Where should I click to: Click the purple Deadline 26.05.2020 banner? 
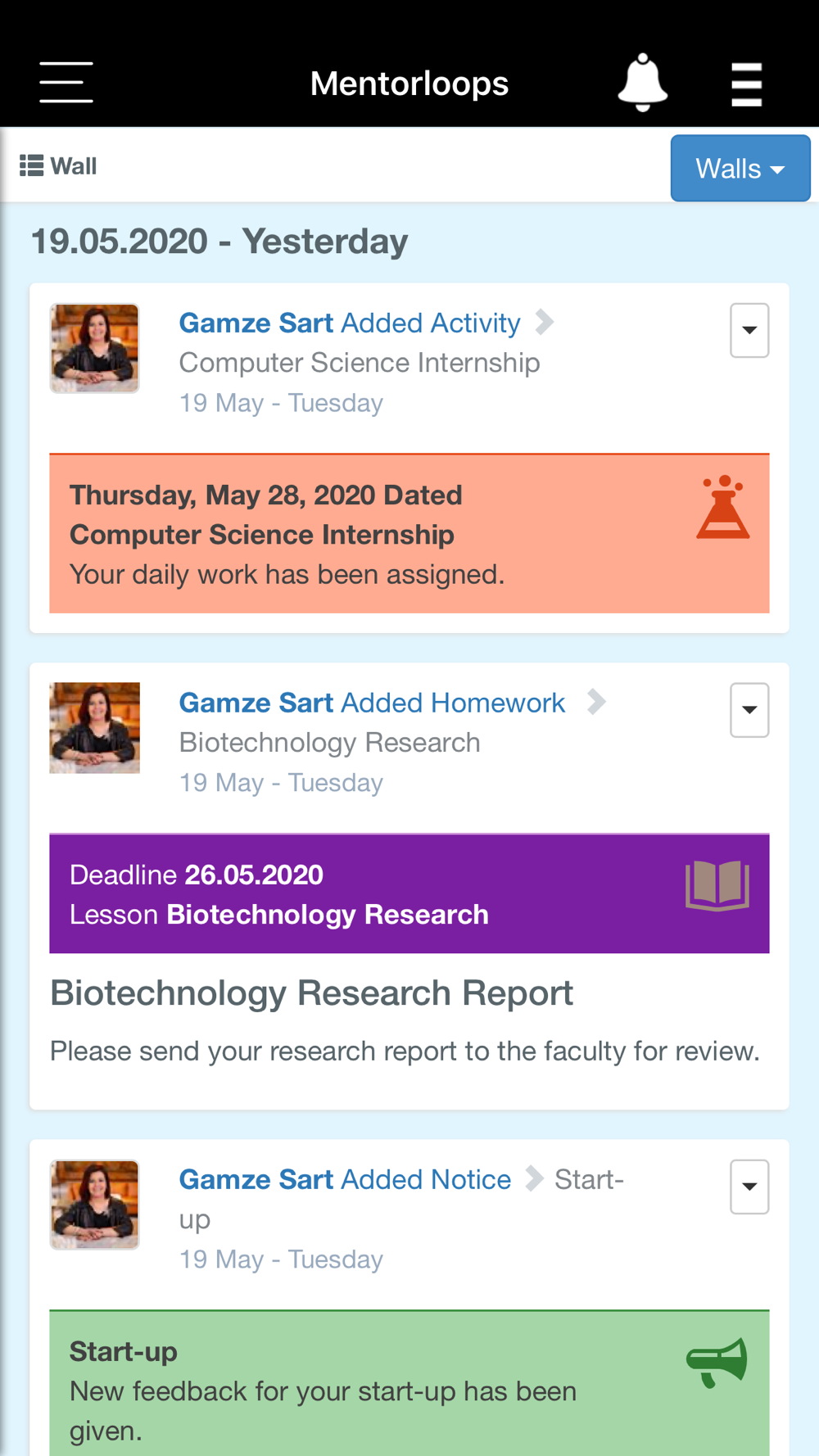click(x=369, y=894)
